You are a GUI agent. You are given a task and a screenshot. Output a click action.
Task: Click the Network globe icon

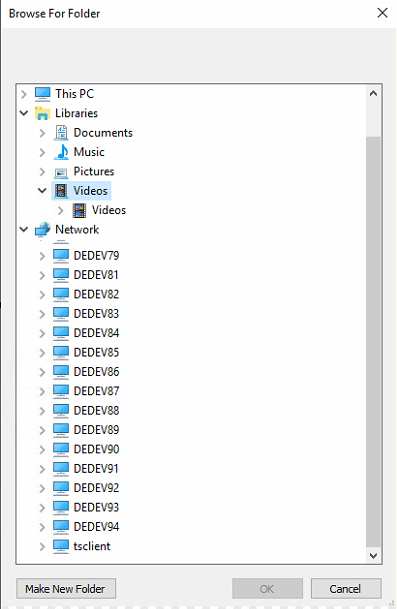click(42, 230)
